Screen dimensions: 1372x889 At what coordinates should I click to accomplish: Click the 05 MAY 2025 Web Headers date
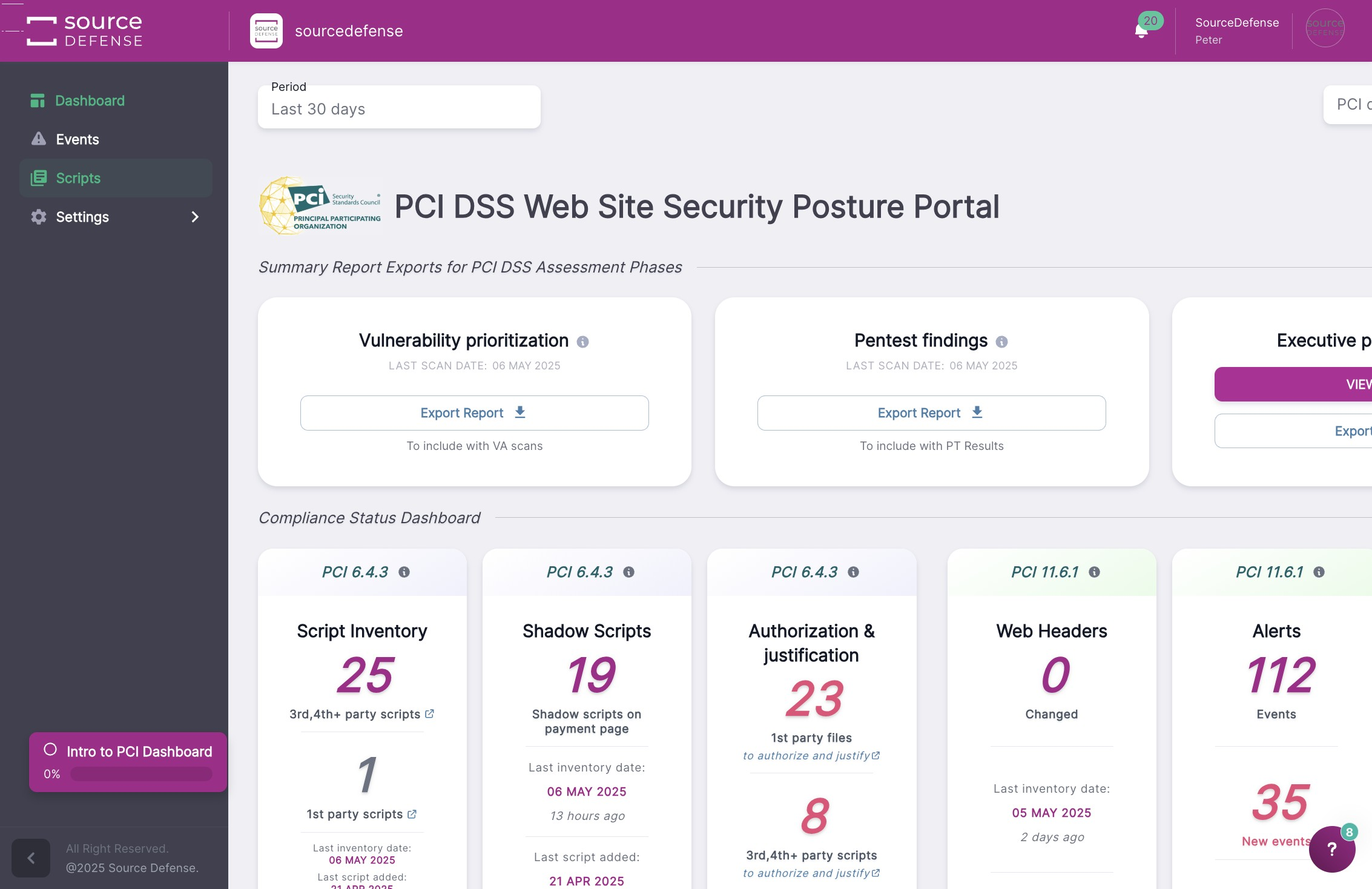pos(1052,813)
